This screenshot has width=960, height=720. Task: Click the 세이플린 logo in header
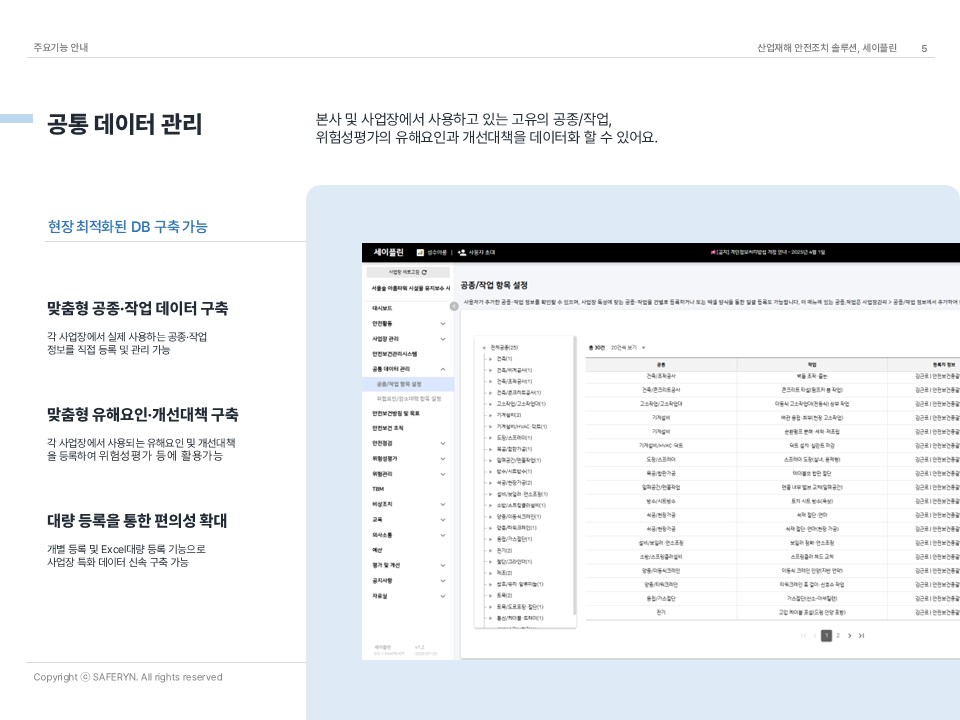point(388,253)
